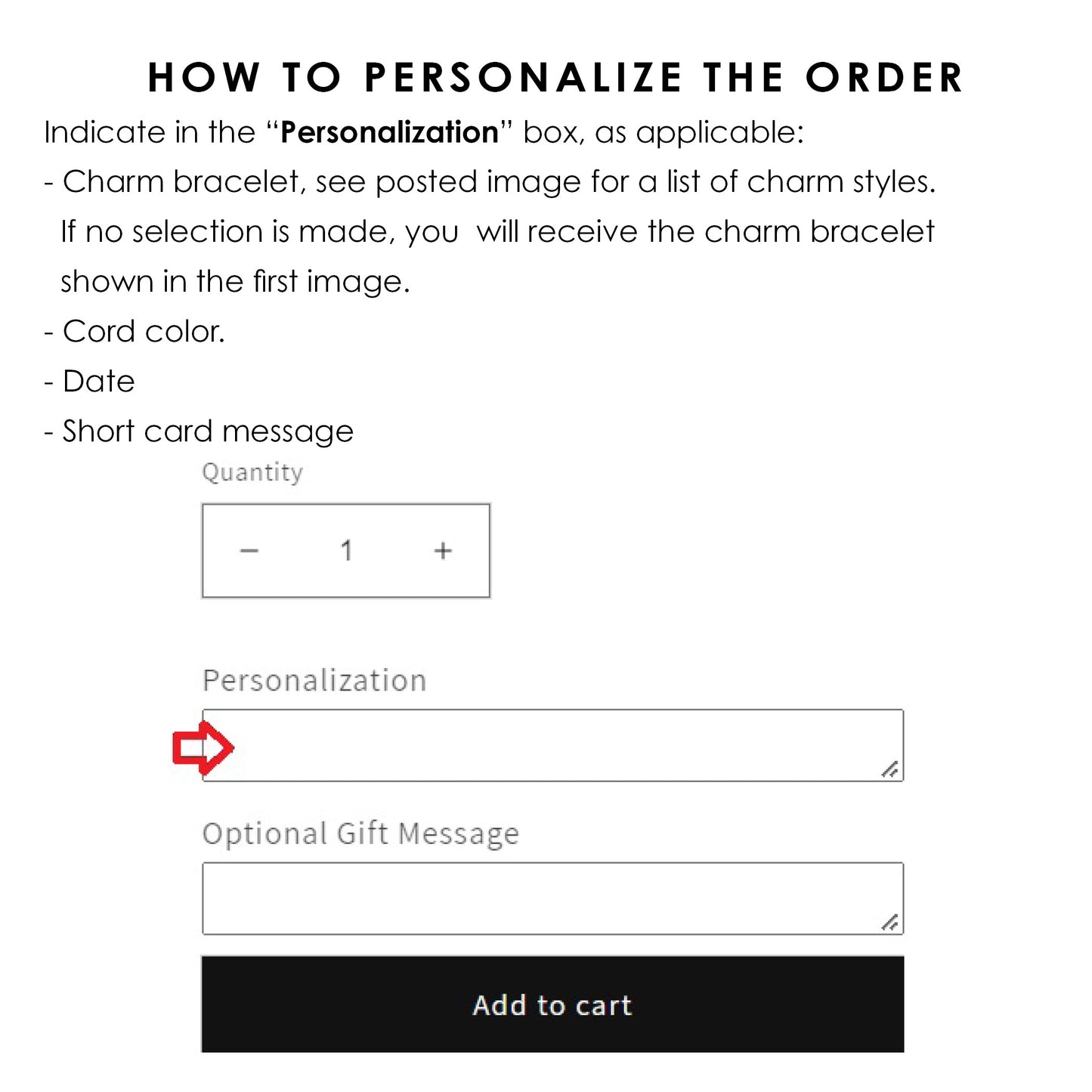Decrease quantity with the minus icon

(x=249, y=551)
